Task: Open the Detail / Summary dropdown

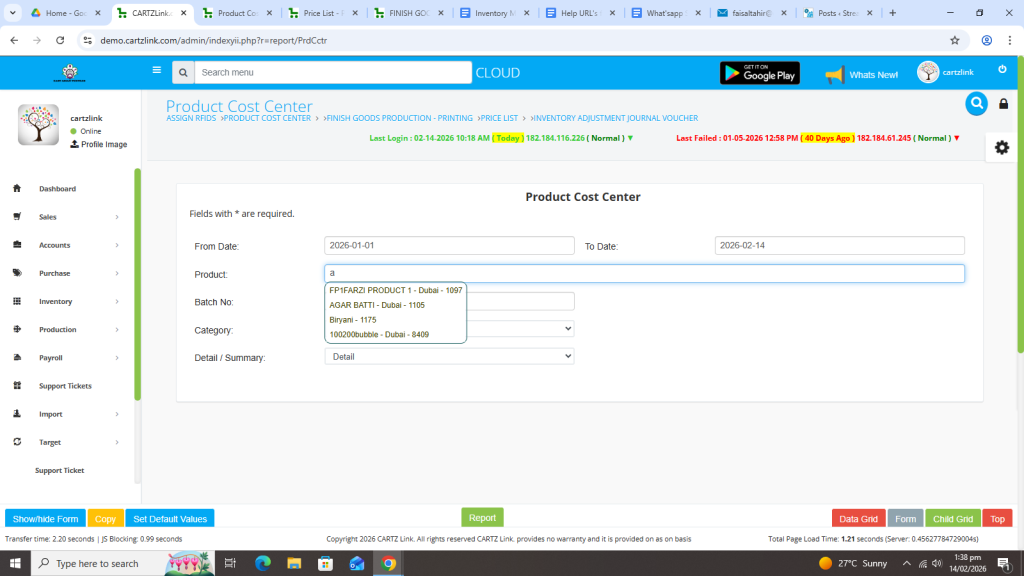Action: pyautogui.click(x=449, y=356)
